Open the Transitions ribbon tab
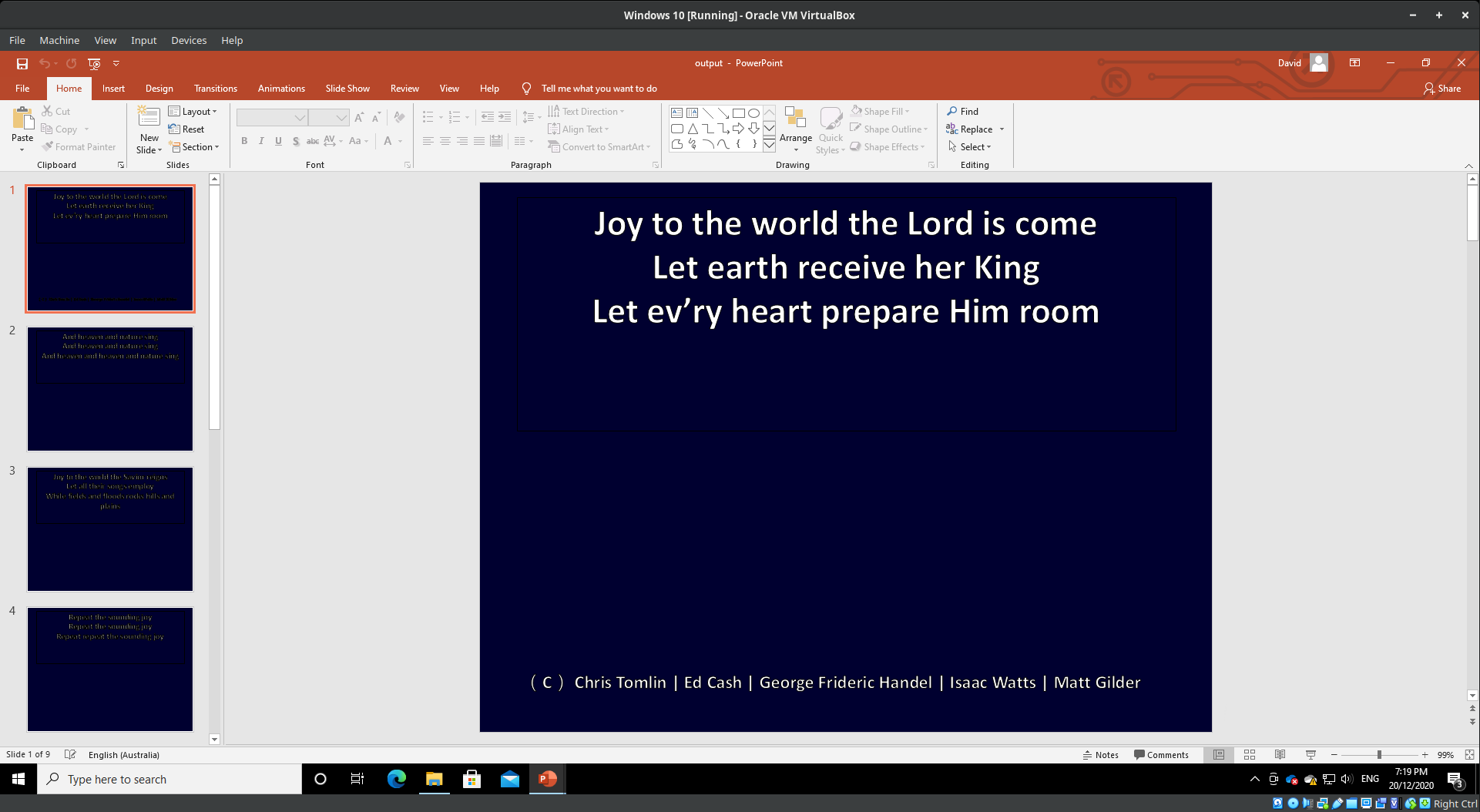 [216, 89]
